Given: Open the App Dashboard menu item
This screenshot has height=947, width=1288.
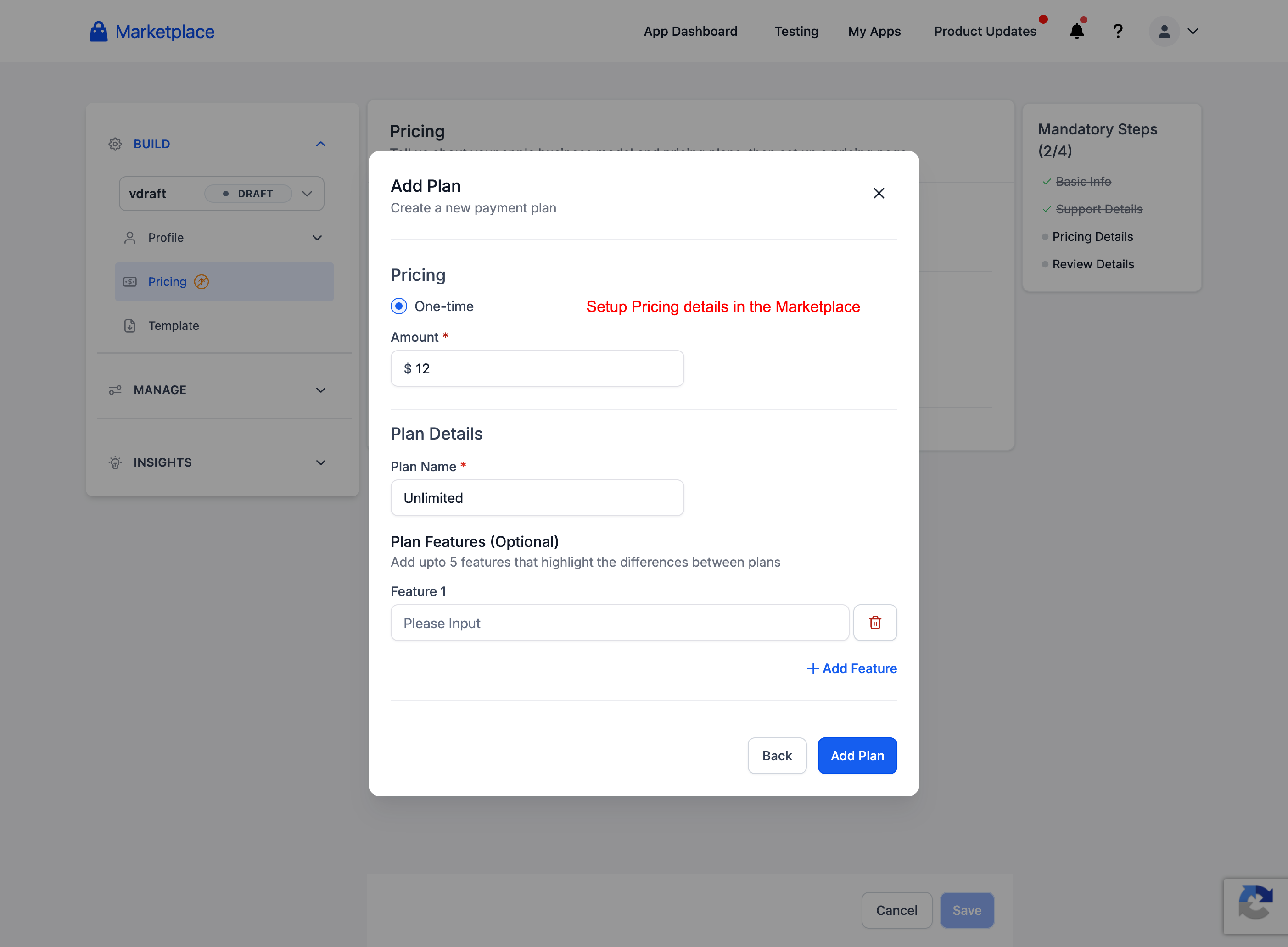Looking at the screenshot, I should point(690,32).
